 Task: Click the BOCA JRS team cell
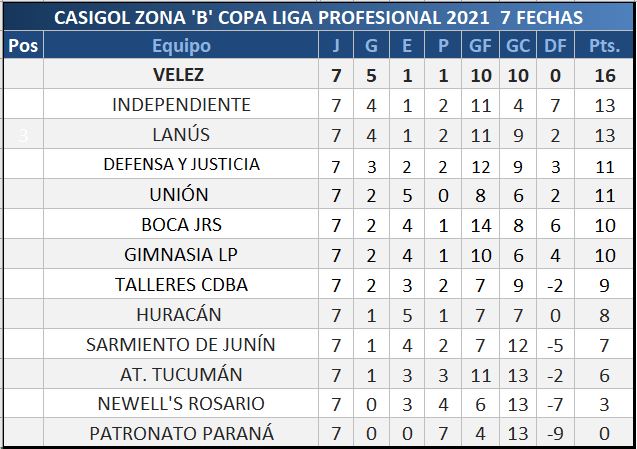pos(181,225)
